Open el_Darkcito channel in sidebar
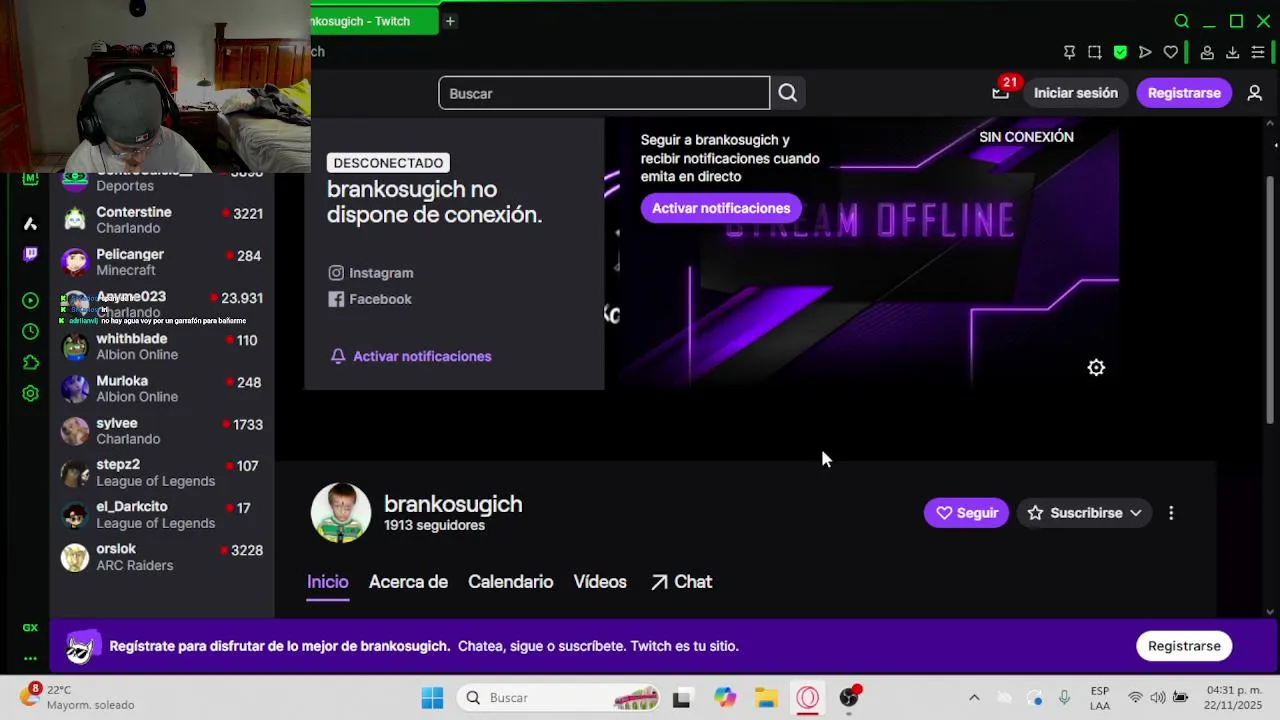This screenshot has width=1280, height=720. point(162,515)
